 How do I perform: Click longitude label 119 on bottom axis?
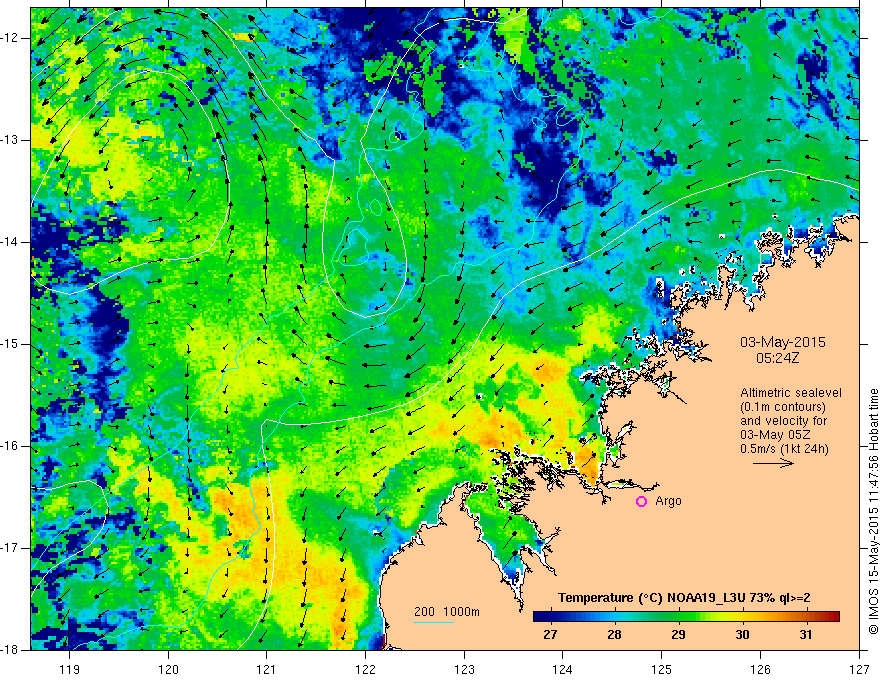coord(70,669)
